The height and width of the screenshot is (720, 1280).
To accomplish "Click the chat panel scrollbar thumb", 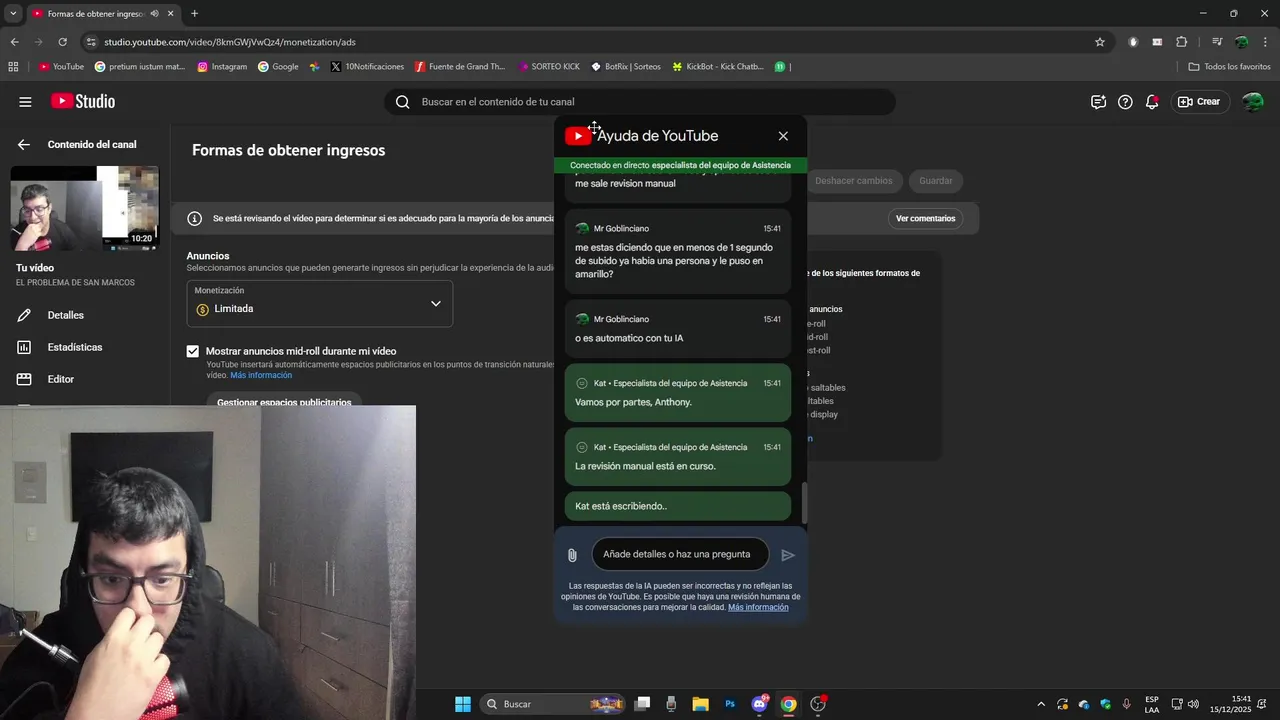I will [x=804, y=505].
